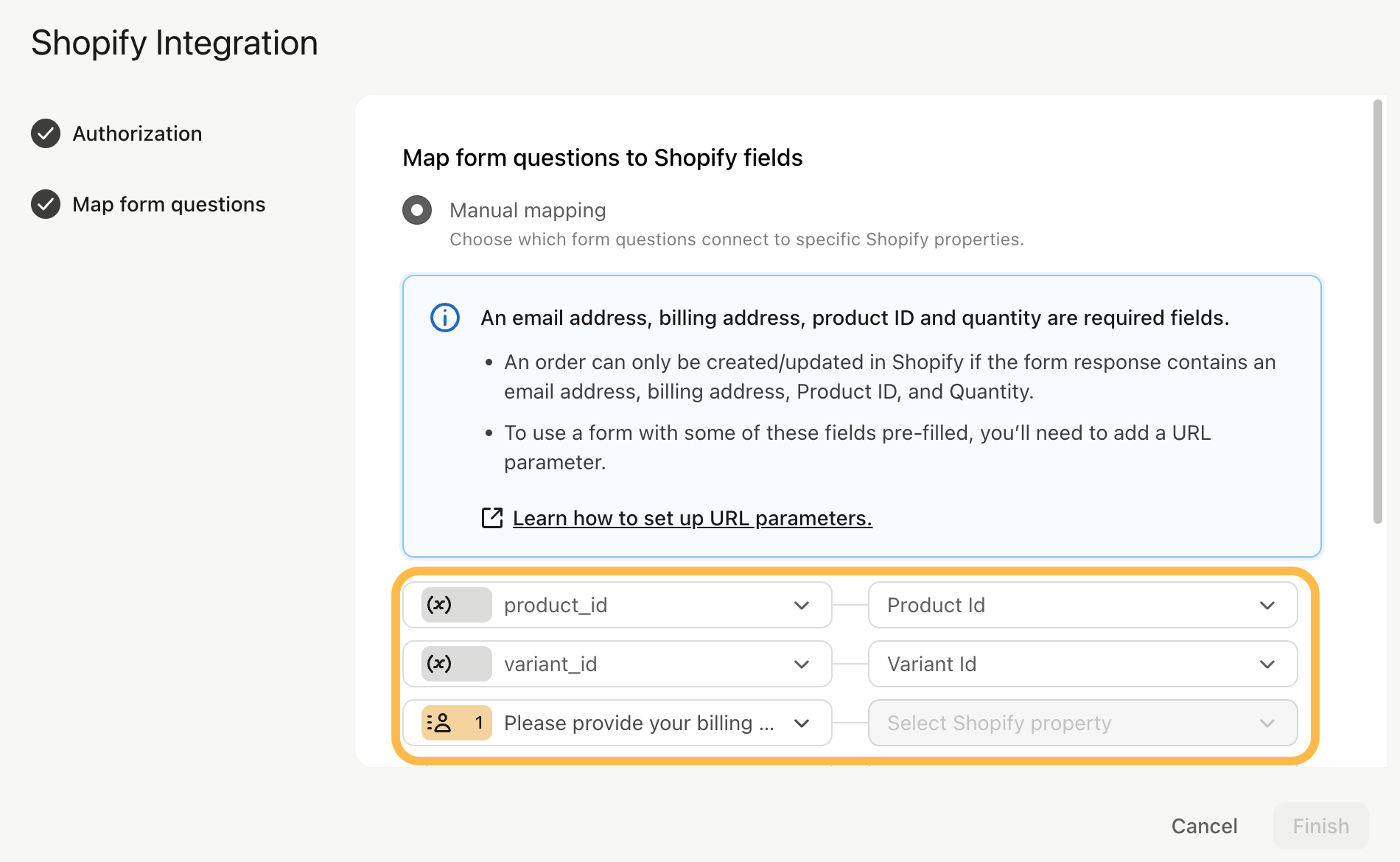Image resolution: width=1400 pixels, height=862 pixels.
Task: Click the Finish button
Action: 1320,826
